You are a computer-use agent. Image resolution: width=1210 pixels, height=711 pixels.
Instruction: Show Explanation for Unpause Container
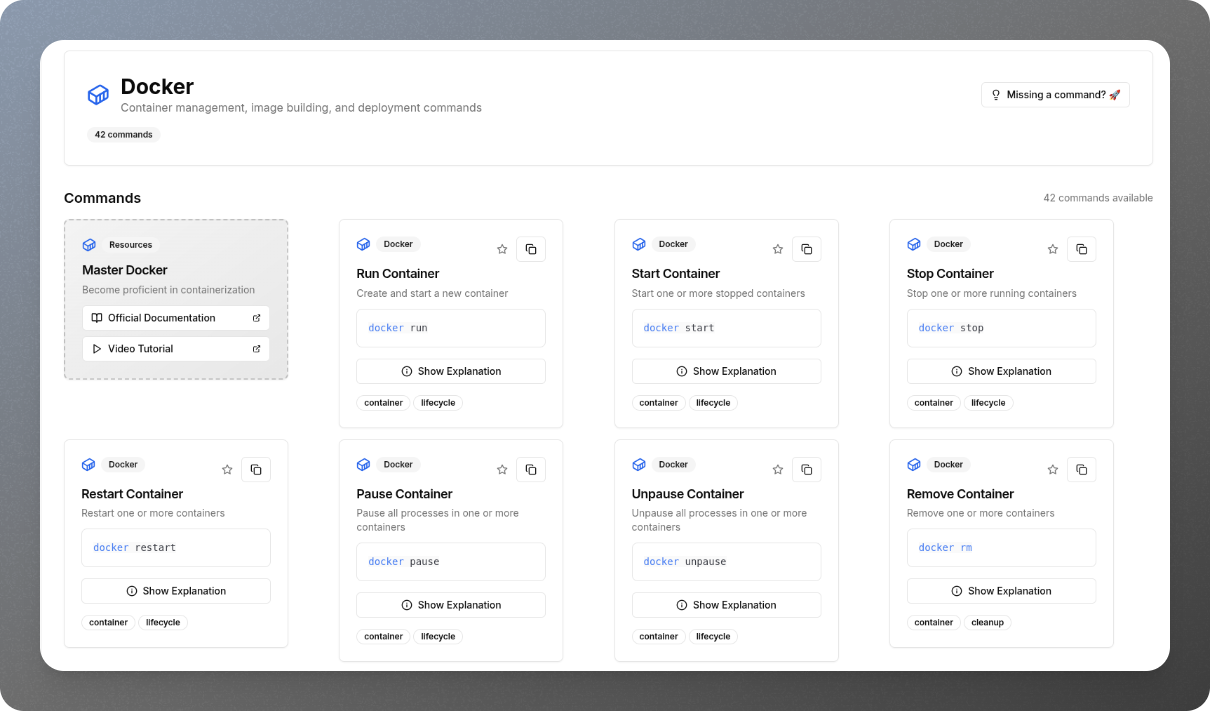tap(726, 605)
